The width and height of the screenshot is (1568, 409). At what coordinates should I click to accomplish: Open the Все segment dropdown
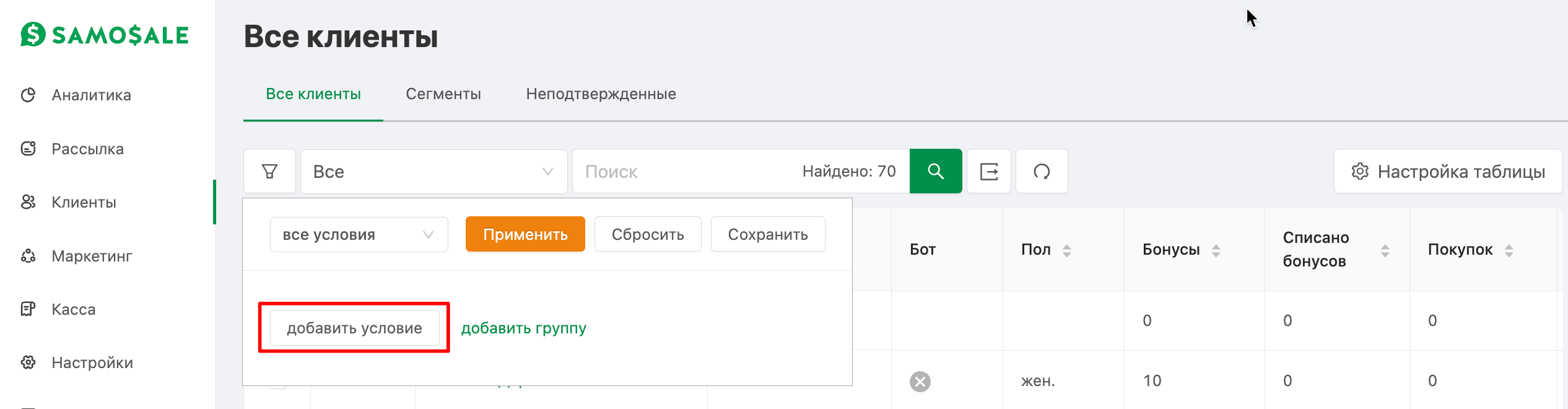pos(433,172)
